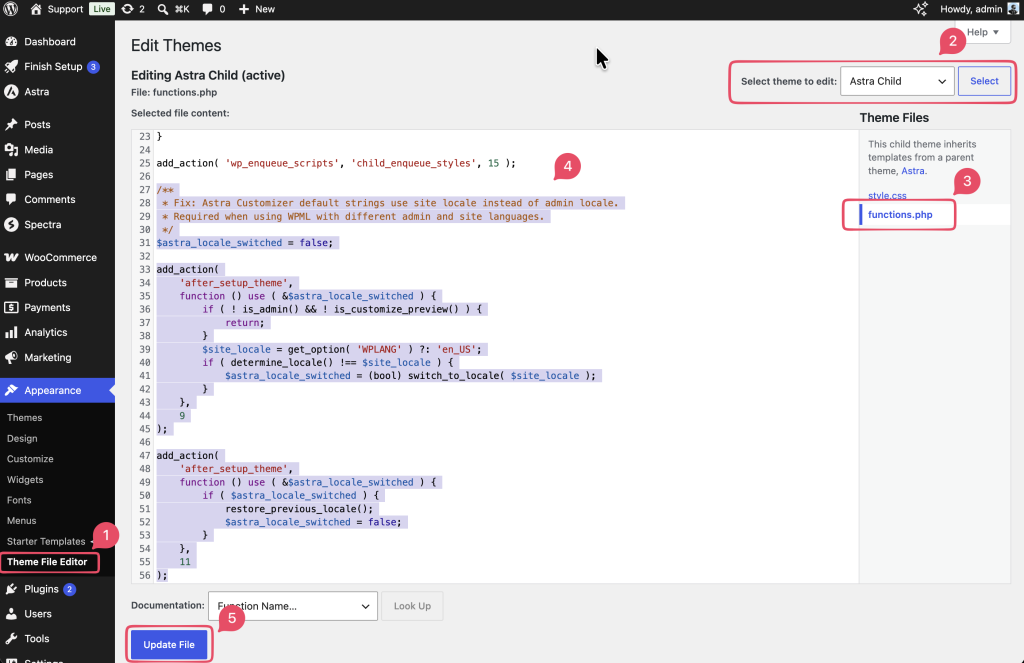Click the Appearance paintbrush icon
This screenshot has height=663, width=1024.
(11, 391)
